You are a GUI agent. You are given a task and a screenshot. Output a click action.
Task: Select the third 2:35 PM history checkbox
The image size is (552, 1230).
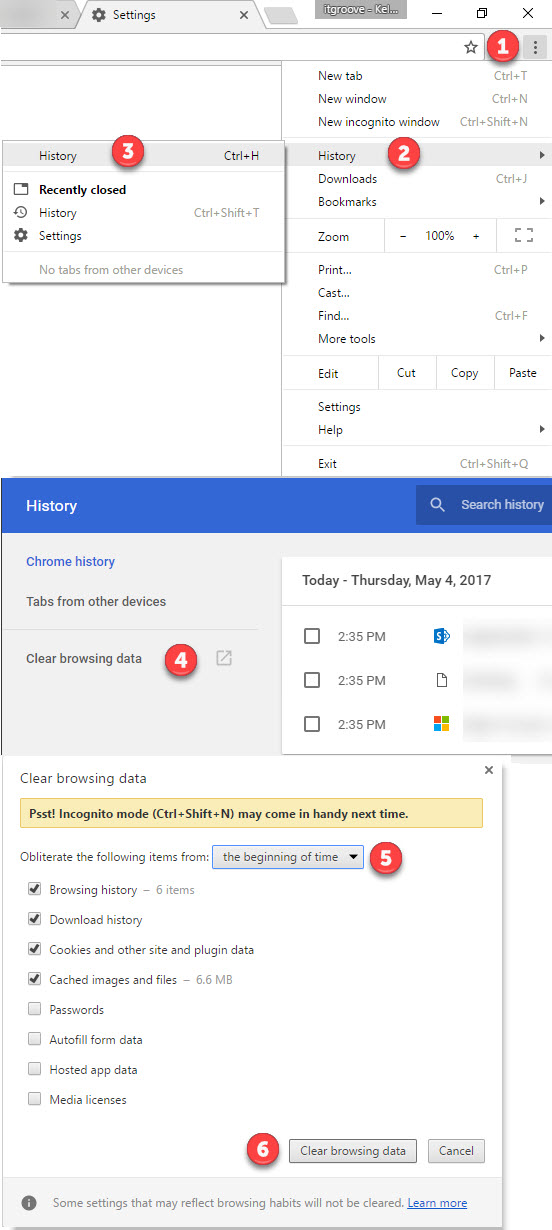pos(312,724)
